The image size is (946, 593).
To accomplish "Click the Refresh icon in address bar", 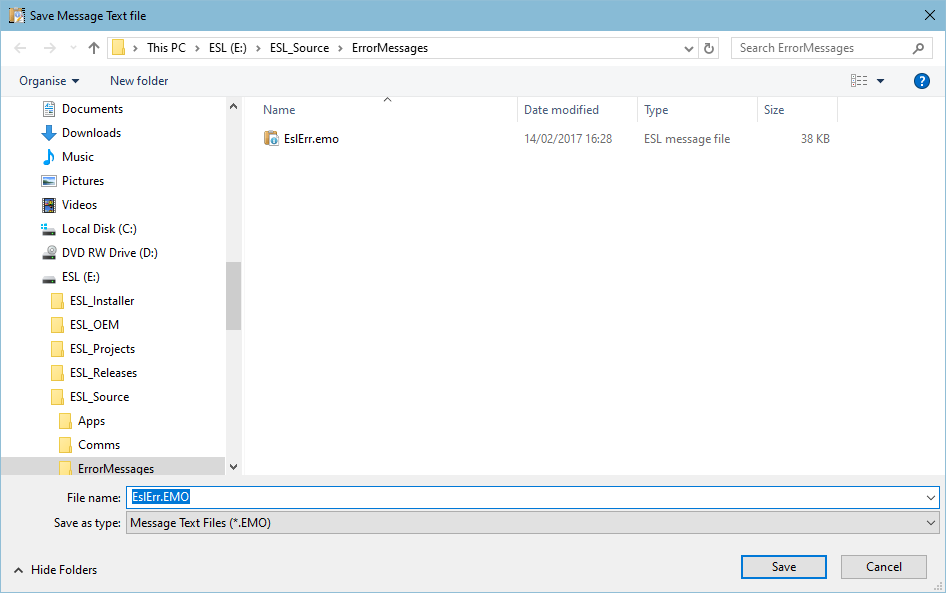I will point(709,48).
